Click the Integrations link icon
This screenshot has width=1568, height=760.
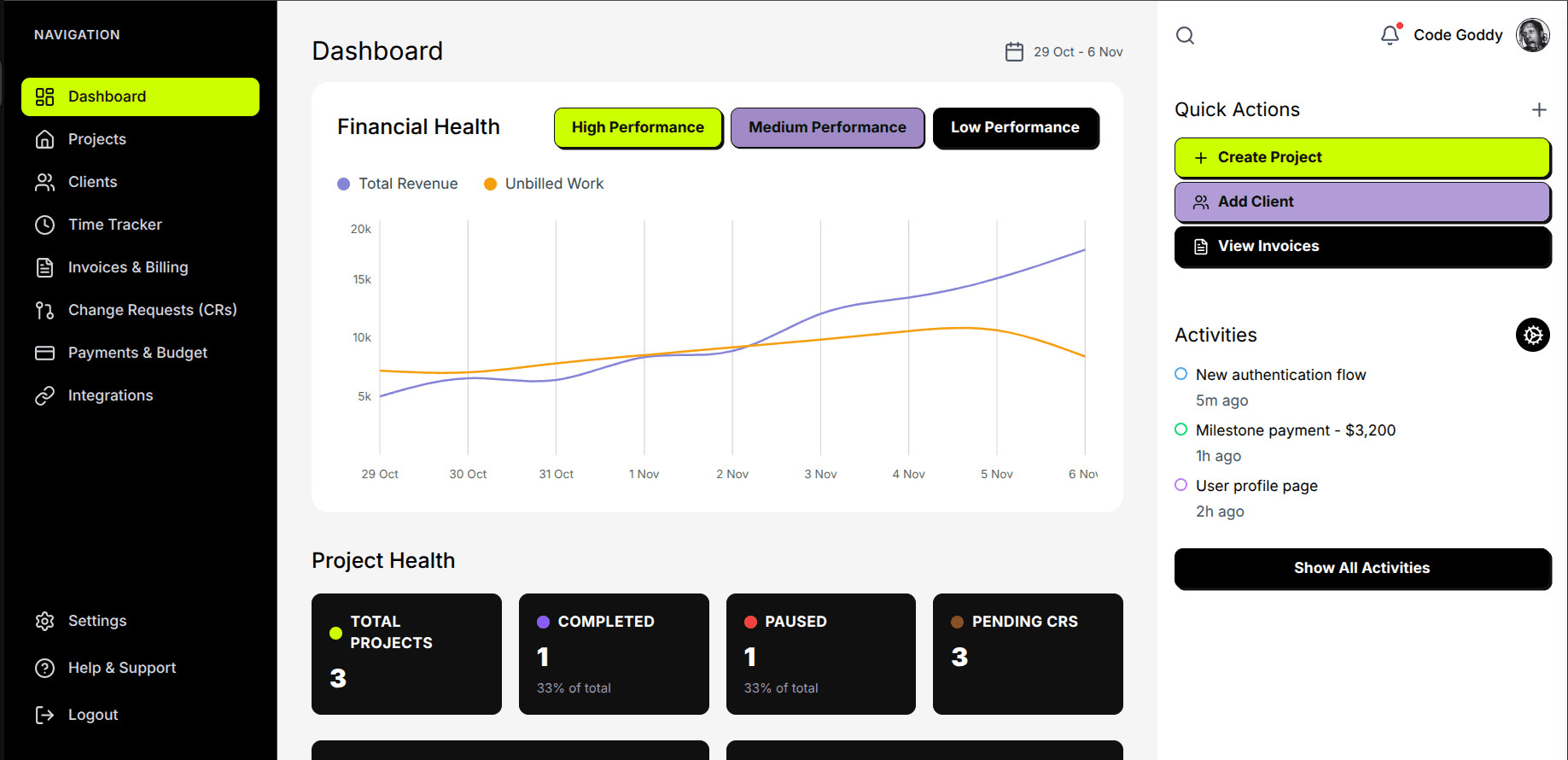(44, 395)
